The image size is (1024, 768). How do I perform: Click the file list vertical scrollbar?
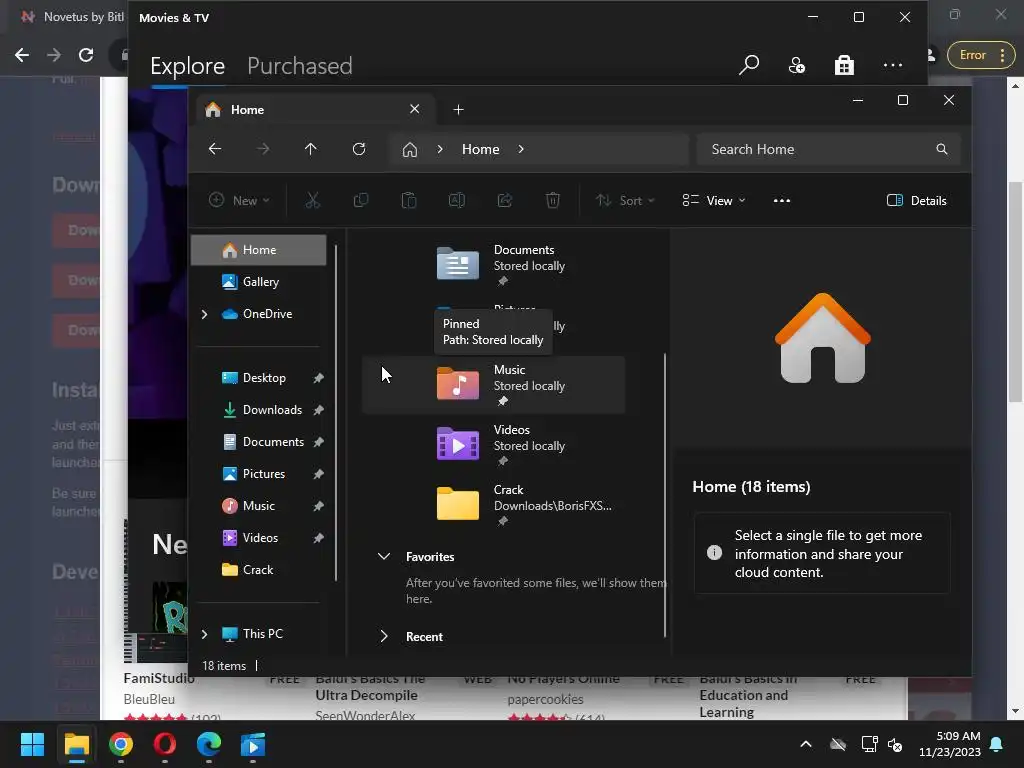coord(665,495)
